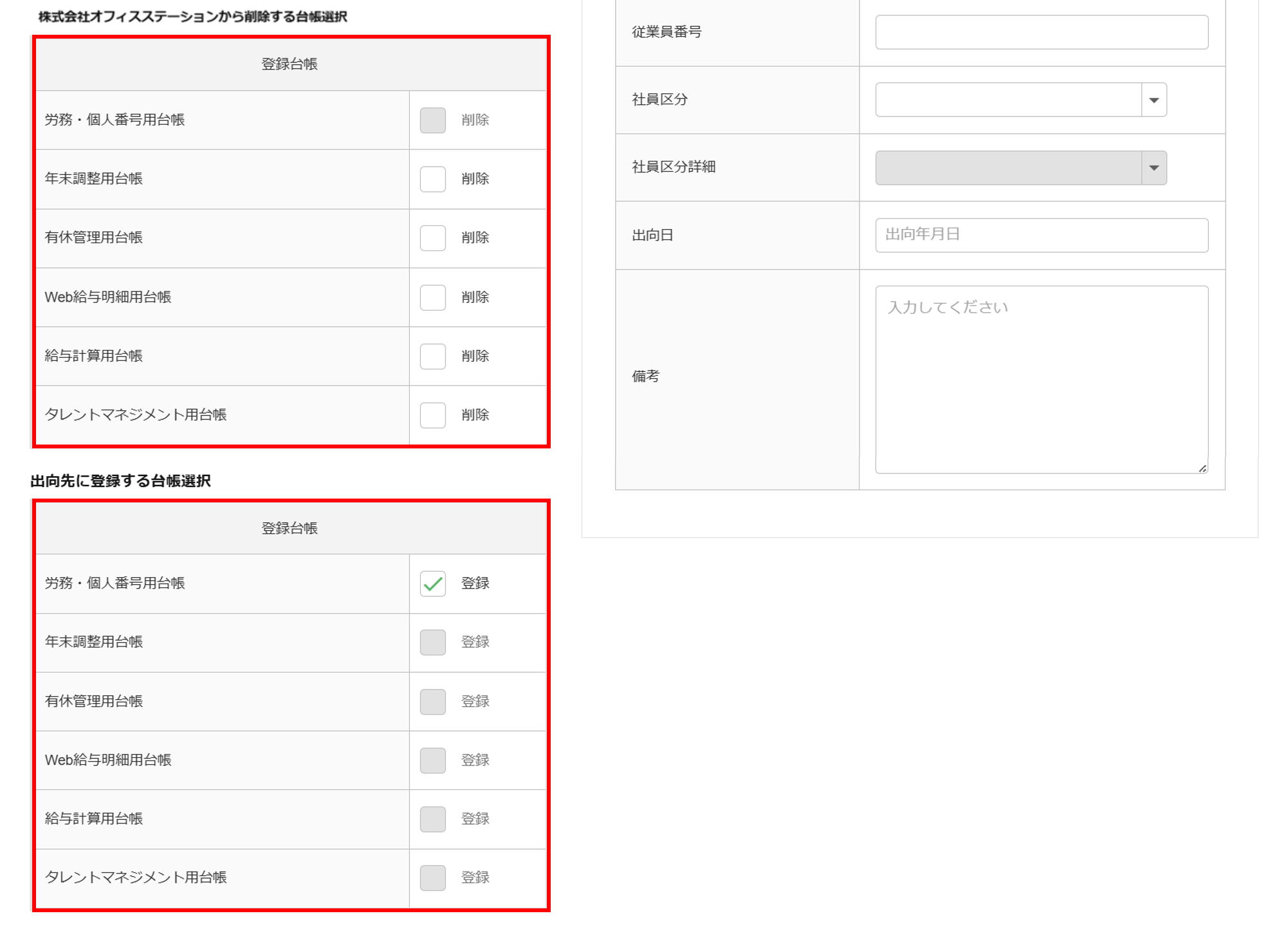Check 削除 for タレントマネジメント用台帳
The image size is (1288, 927).
tap(432, 415)
